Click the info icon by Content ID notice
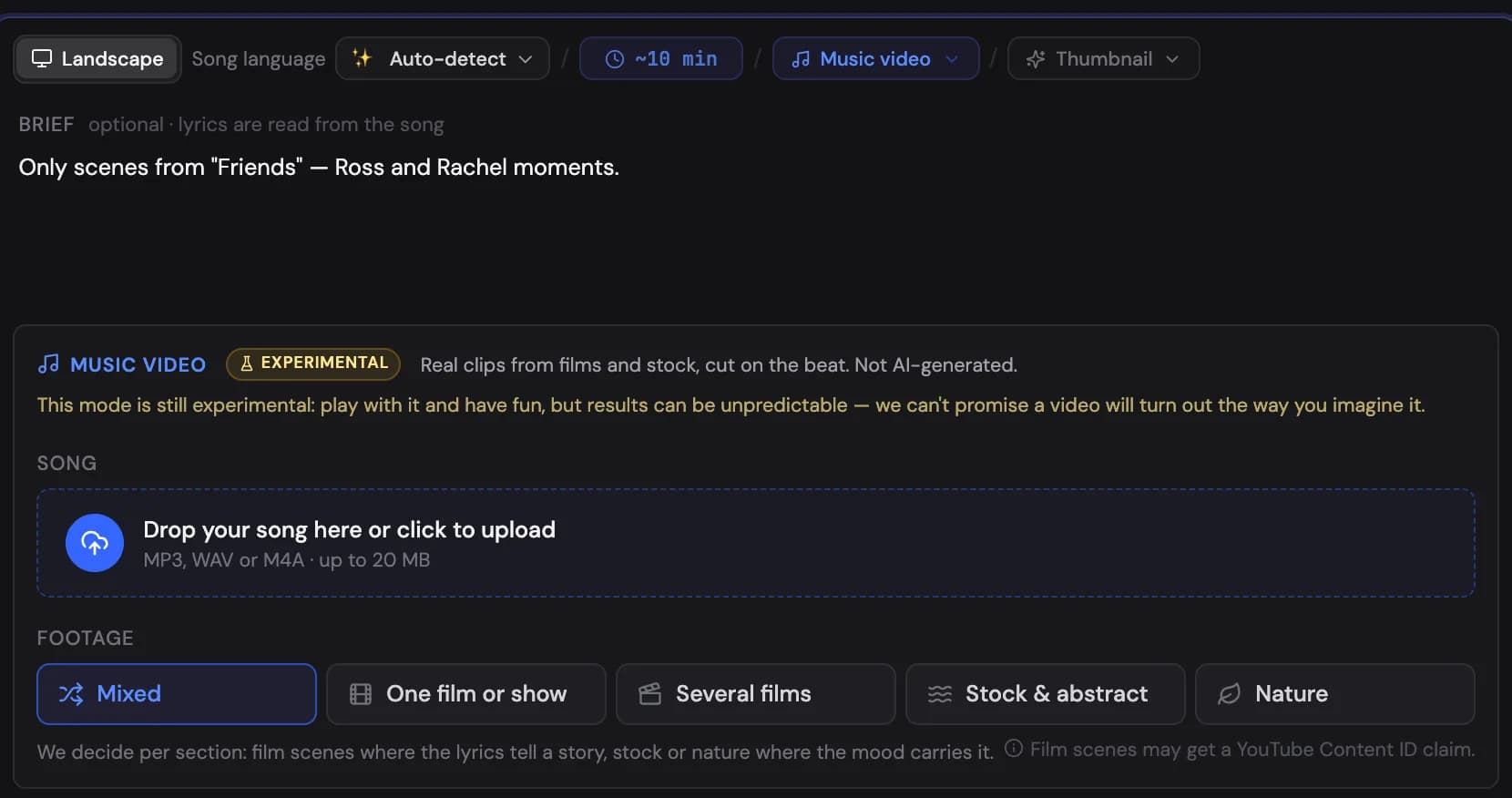The image size is (1512, 798). 1013,748
